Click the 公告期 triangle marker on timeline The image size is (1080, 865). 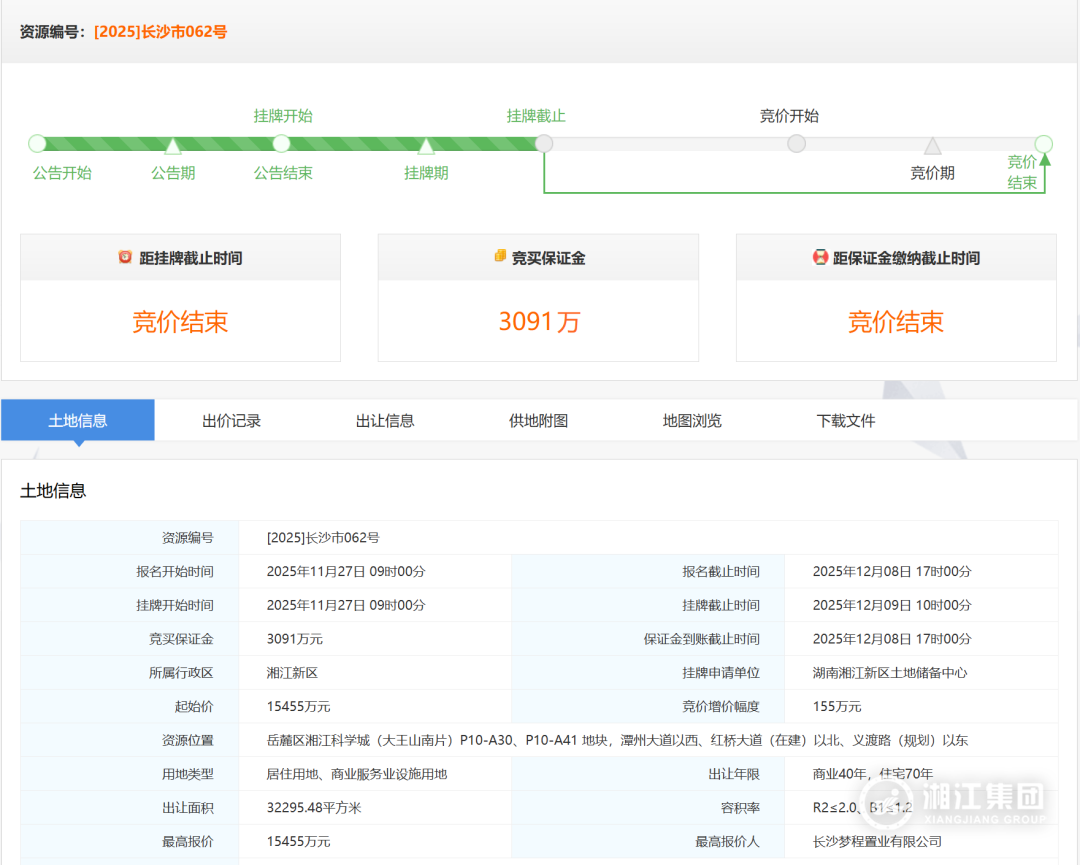point(173,146)
